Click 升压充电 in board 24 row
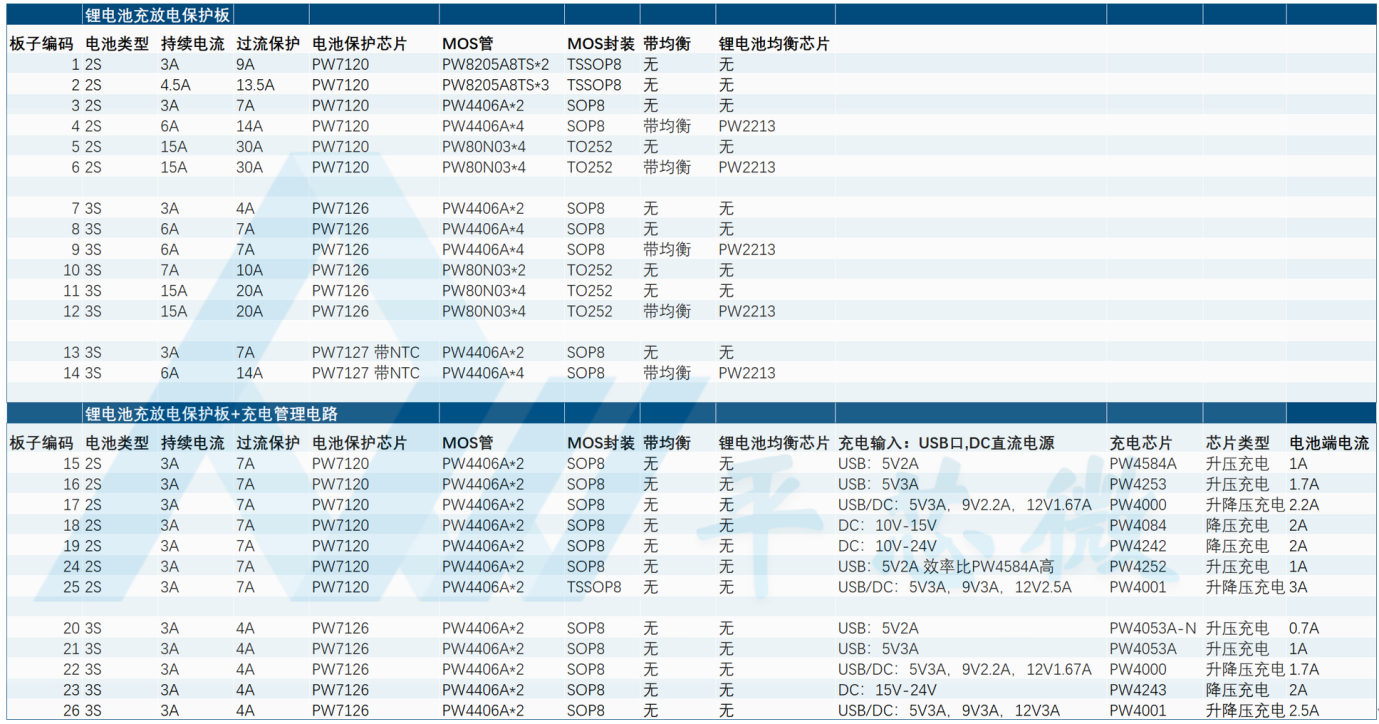 (x=1237, y=566)
